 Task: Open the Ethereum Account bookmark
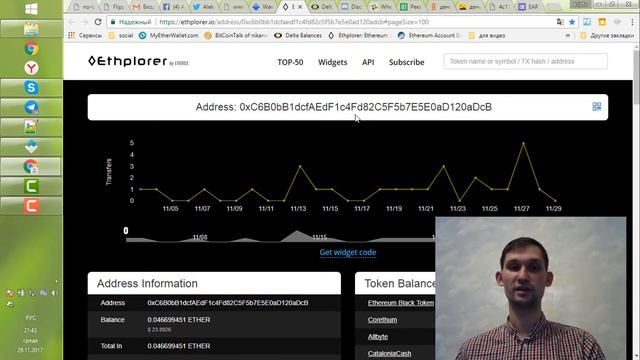coord(430,36)
